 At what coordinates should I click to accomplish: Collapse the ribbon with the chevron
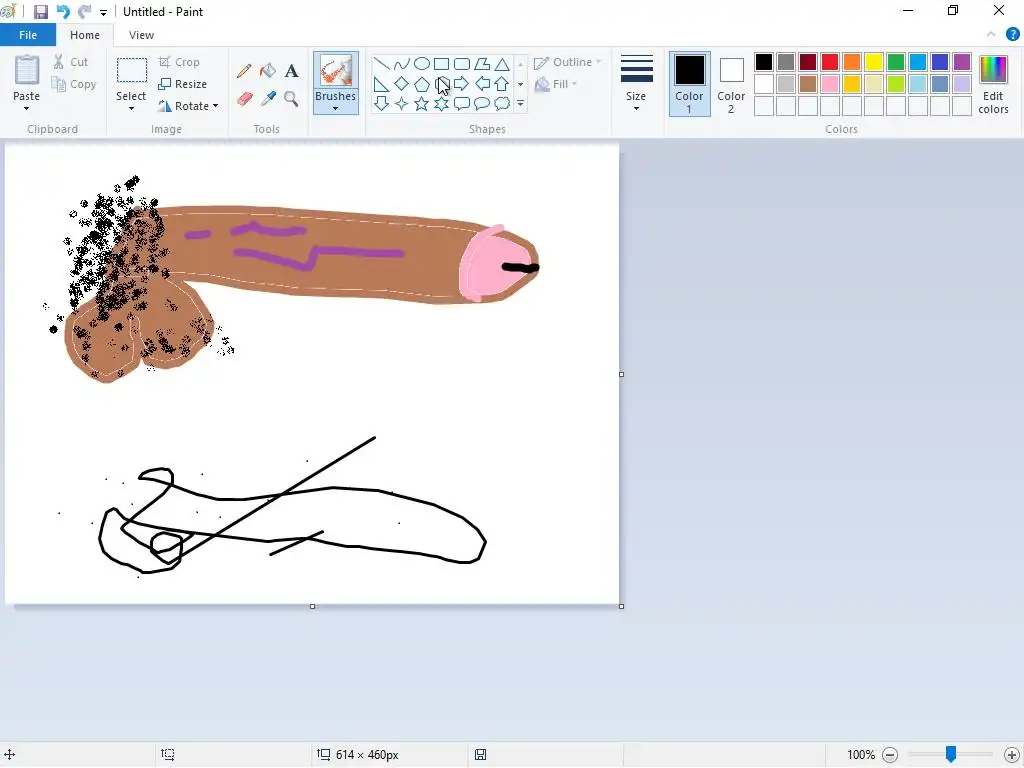(x=991, y=35)
